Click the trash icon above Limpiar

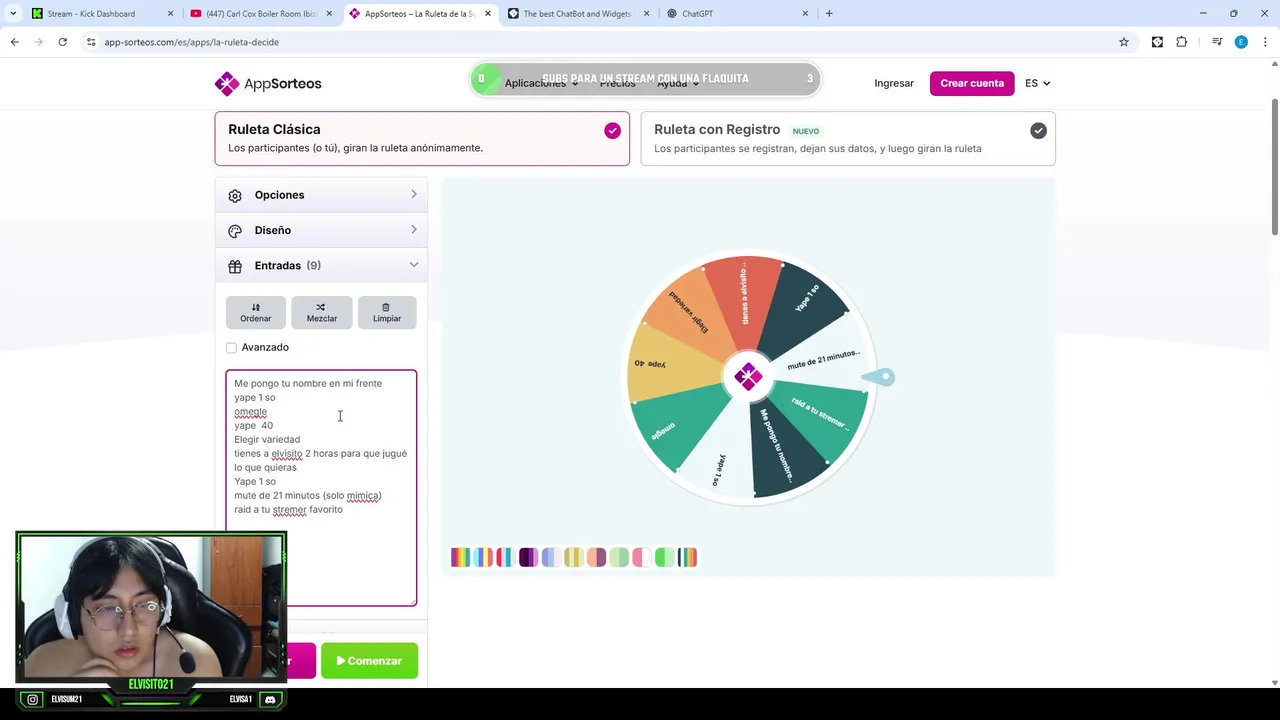(x=386, y=307)
